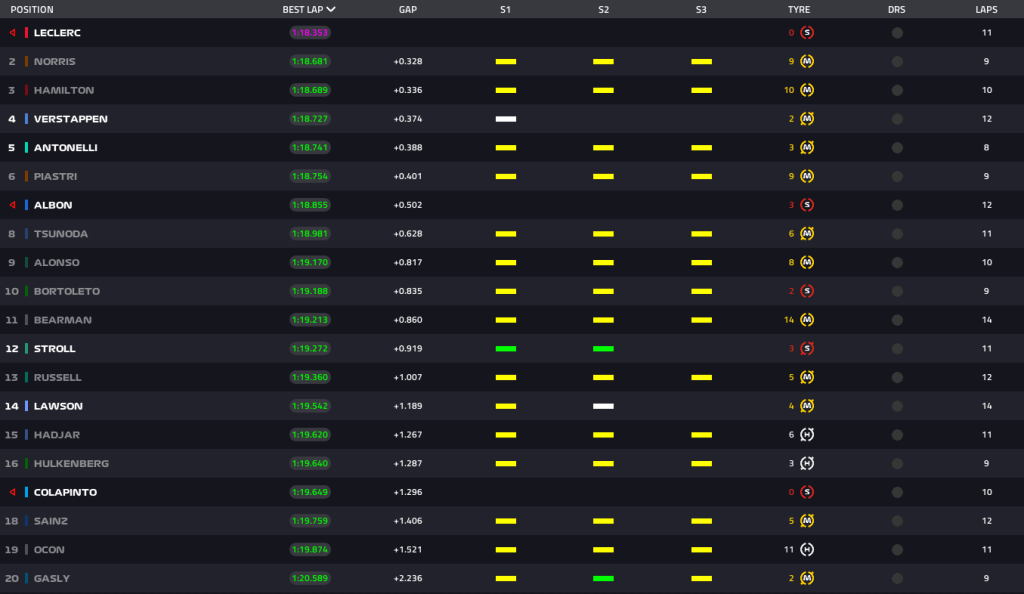Click Hamilton's medium tyre icon
The width and height of the screenshot is (1024, 594).
click(807, 90)
